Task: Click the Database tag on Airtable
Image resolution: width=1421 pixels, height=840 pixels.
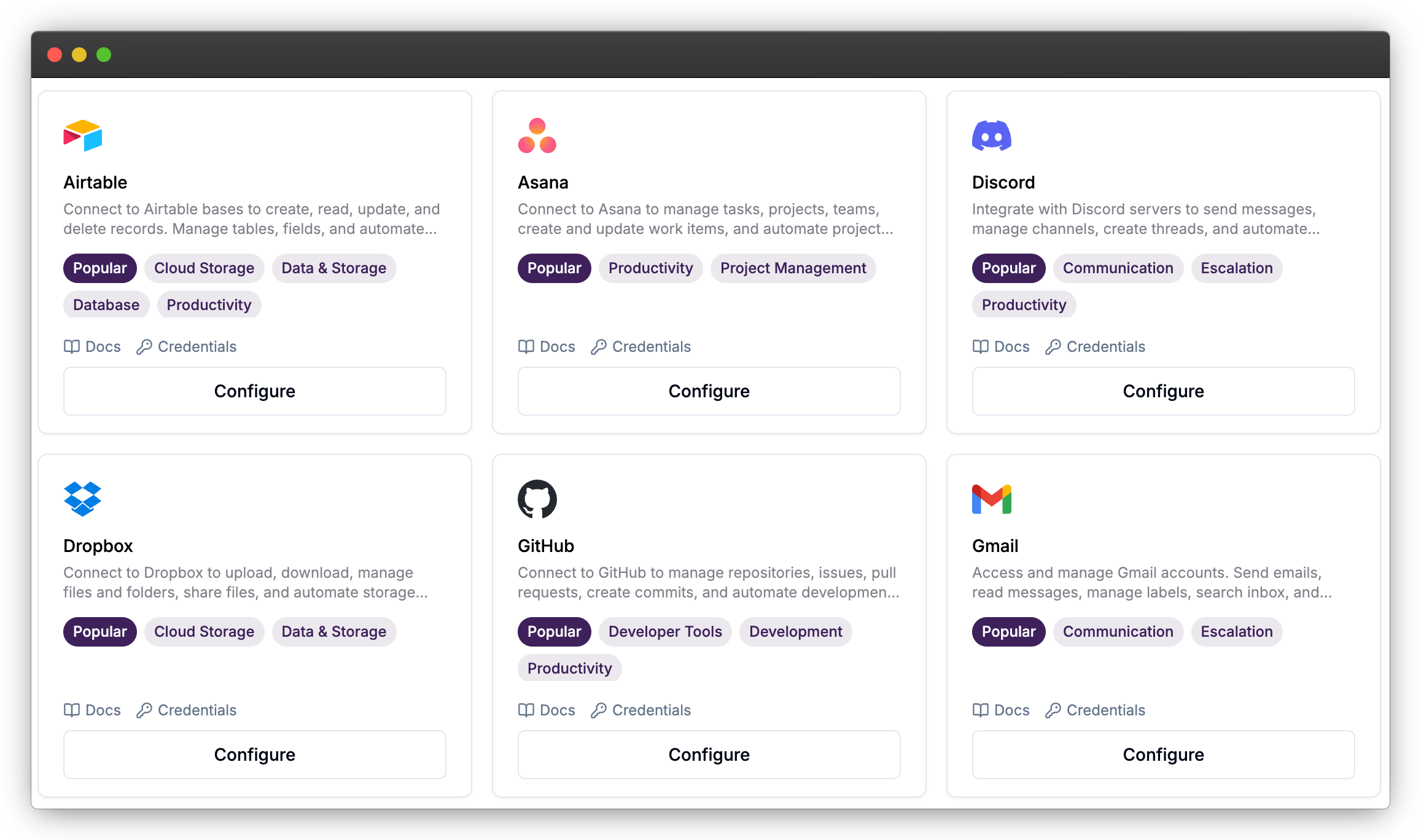Action: click(x=106, y=305)
